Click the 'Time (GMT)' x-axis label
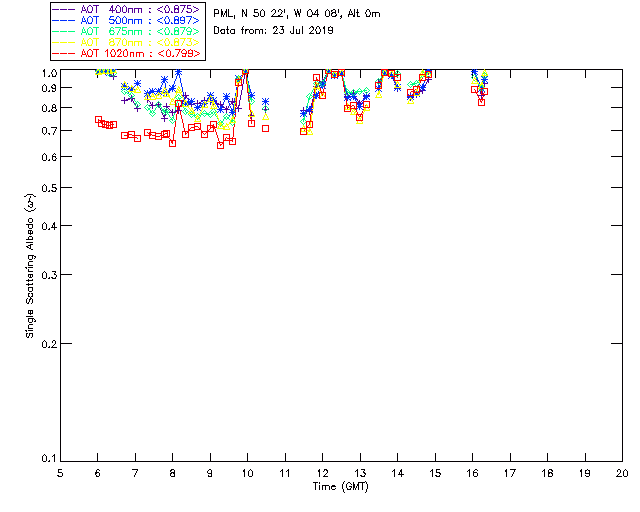This screenshot has width=640, height=512. [341, 486]
